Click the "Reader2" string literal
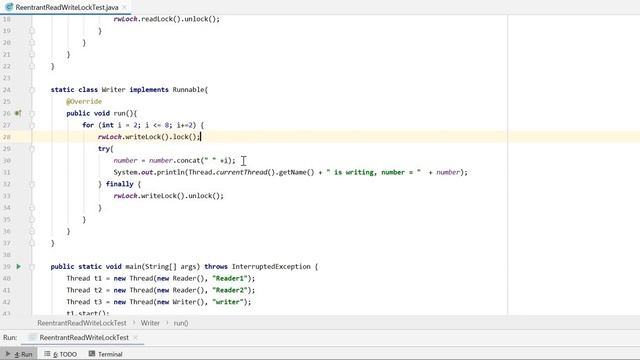The height and width of the screenshot is (360, 640). 230,290
